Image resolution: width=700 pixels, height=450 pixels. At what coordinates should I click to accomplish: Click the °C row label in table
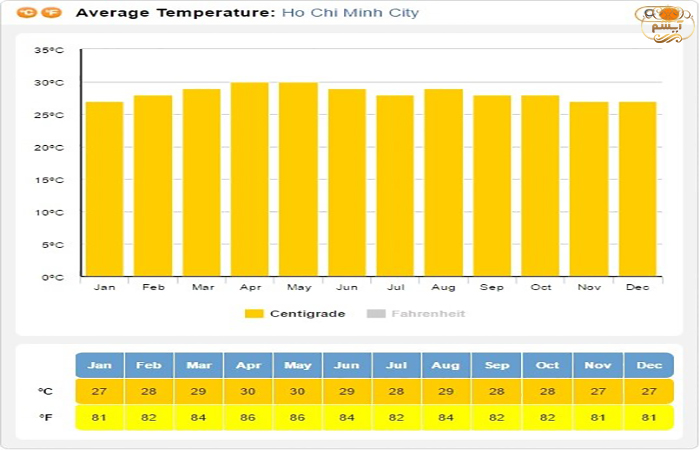pos(46,391)
